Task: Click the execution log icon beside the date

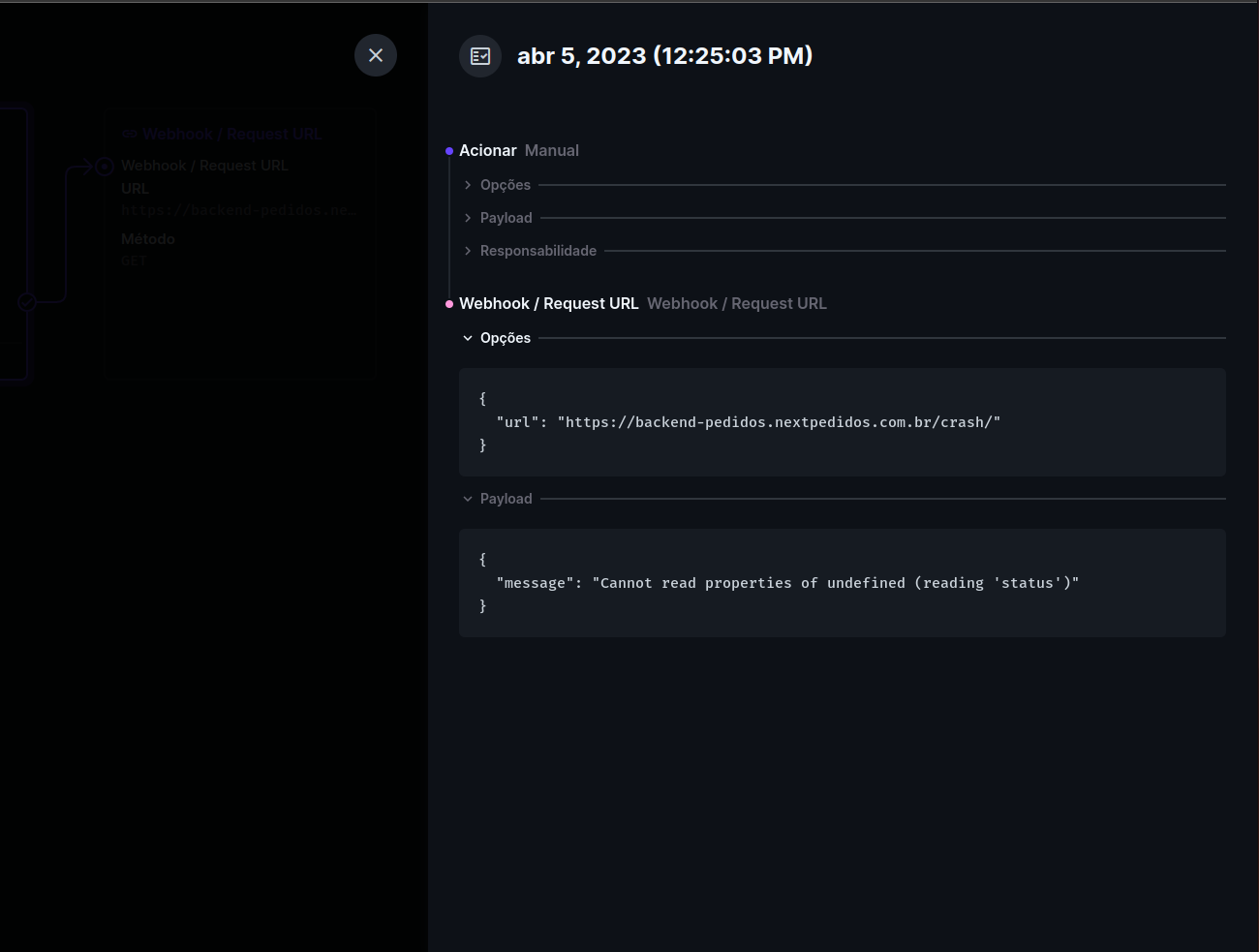Action: coord(480,55)
